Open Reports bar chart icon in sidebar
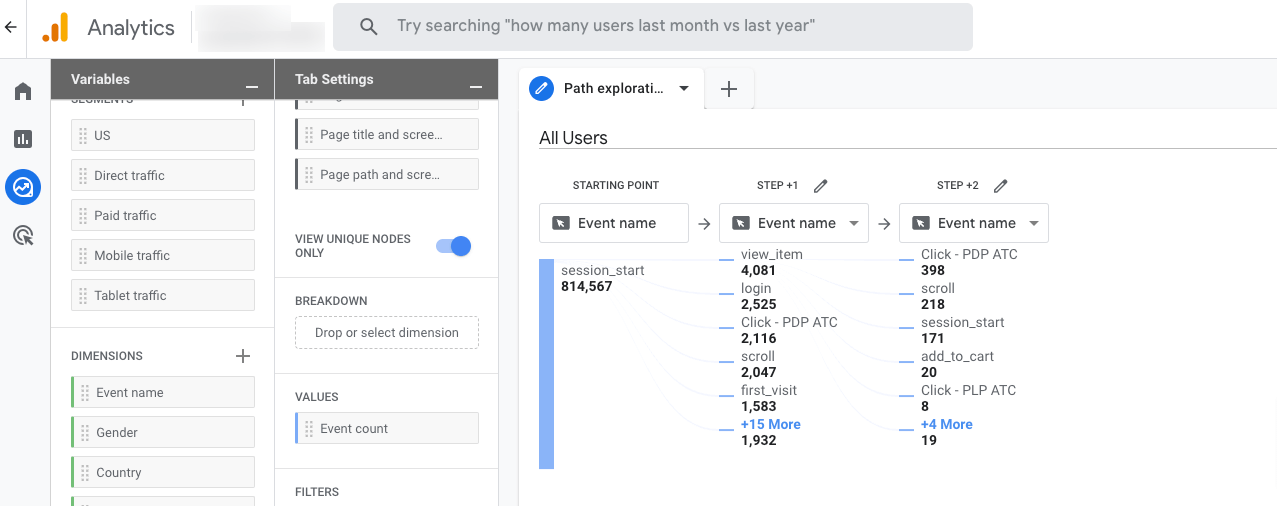The height and width of the screenshot is (506, 1277). point(23,139)
